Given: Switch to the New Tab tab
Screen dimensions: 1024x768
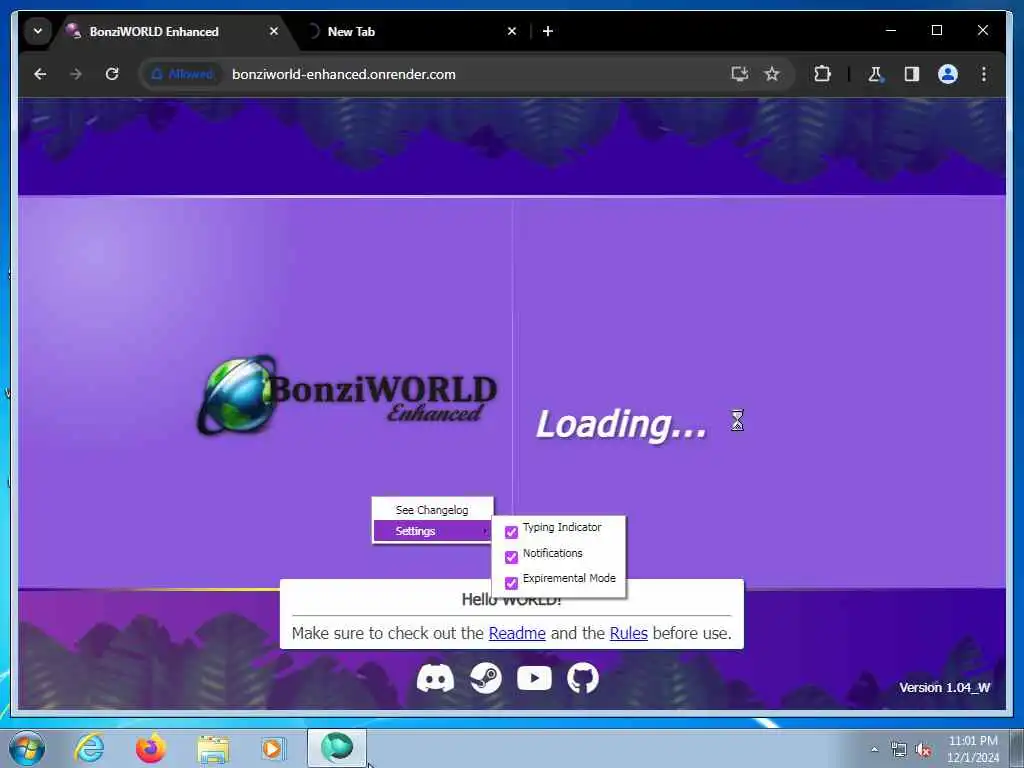Looking at the screenshot, I should click(x=411, y=31).
